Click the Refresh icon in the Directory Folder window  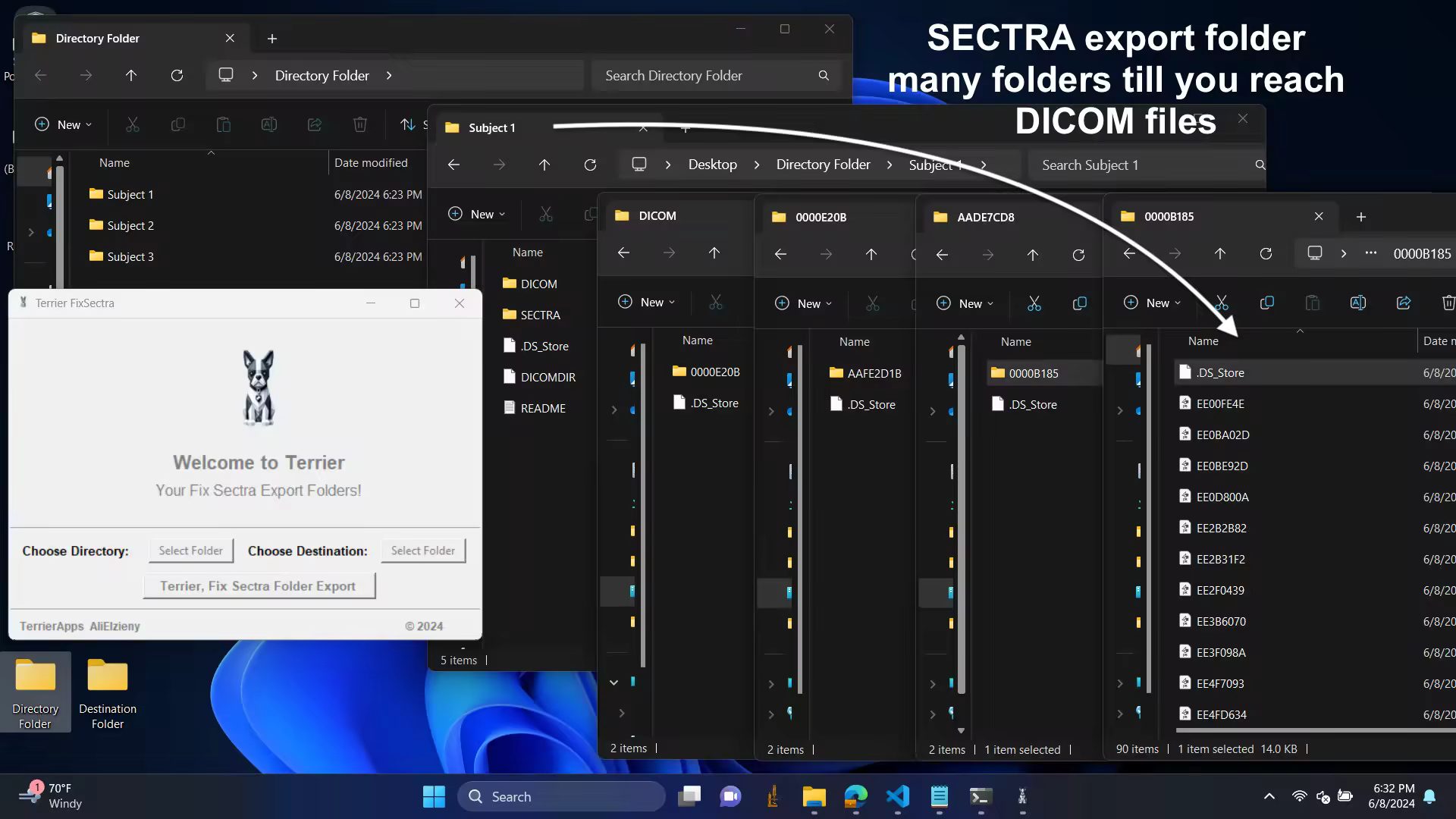(x=177, y=75)
